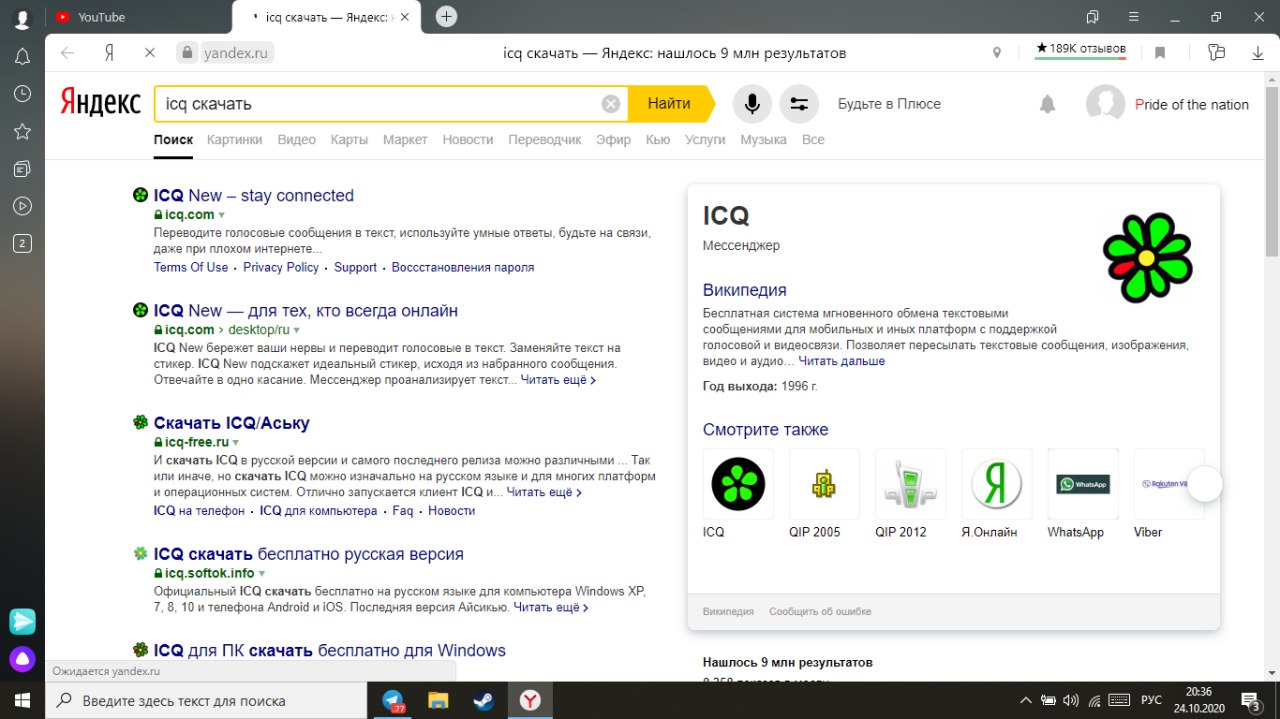Open the File Explorer taskbar icon
This screenshot has width=1280, height=719.
pyautogui.click(x=438, y=700)
